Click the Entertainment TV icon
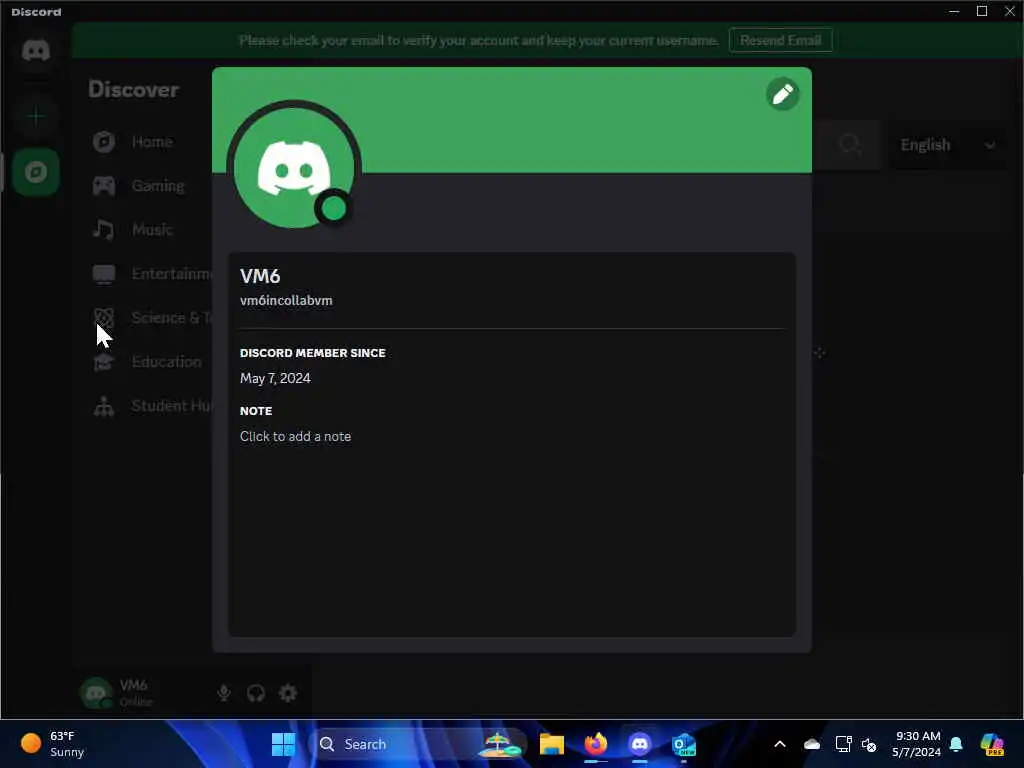1024x768 pixels. (104, 274)
